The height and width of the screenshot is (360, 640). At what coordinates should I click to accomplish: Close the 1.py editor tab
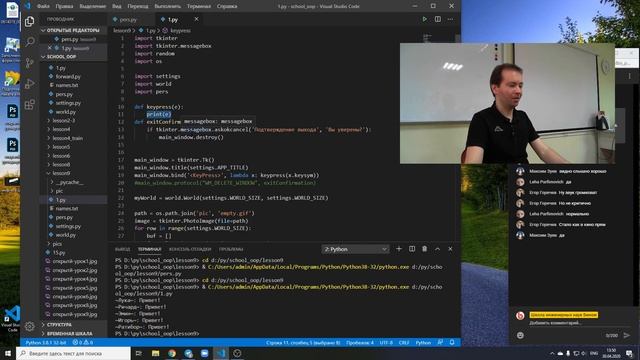[x=196, y=19]
